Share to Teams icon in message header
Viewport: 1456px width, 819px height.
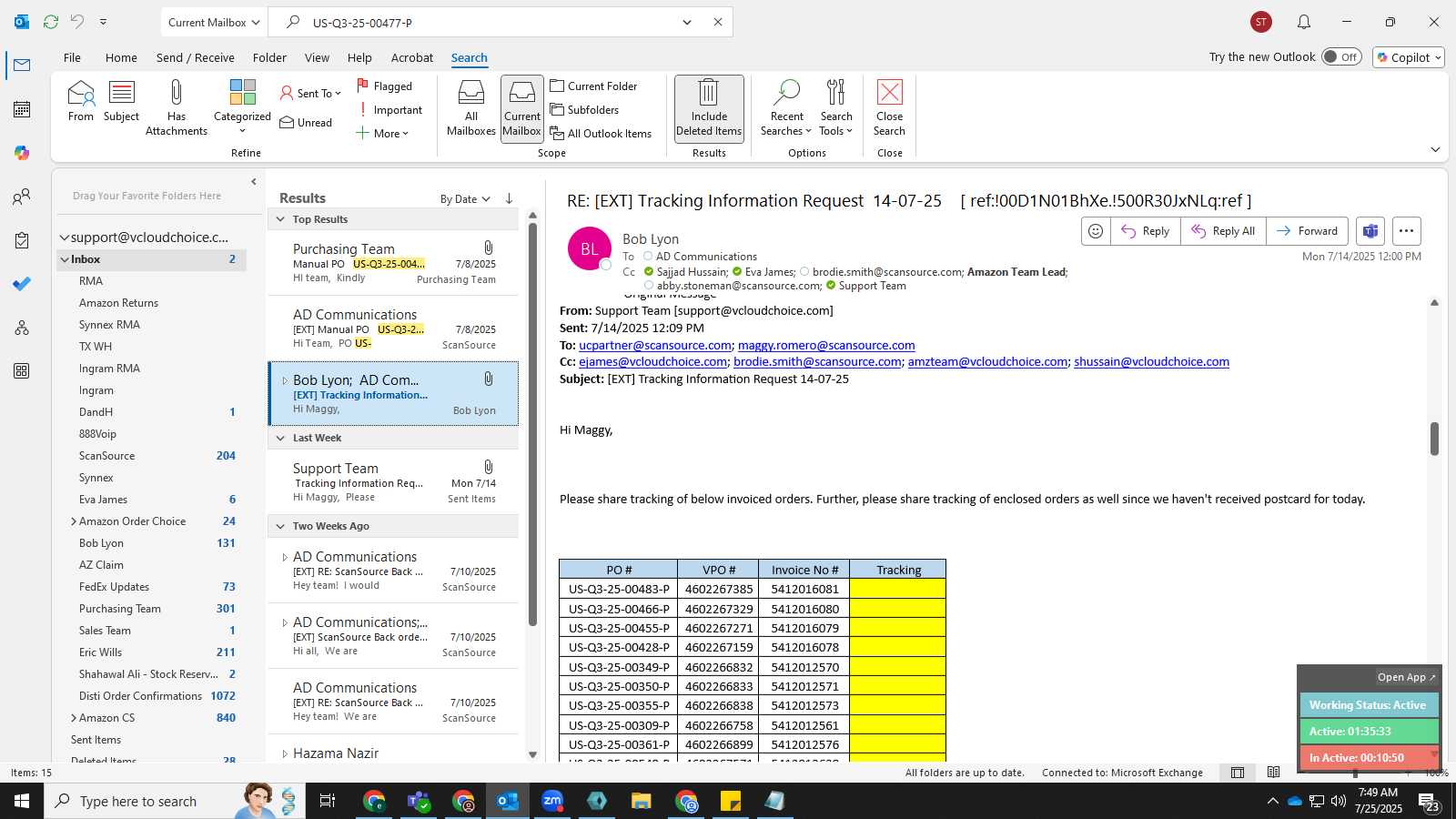tap(1370, 231)
